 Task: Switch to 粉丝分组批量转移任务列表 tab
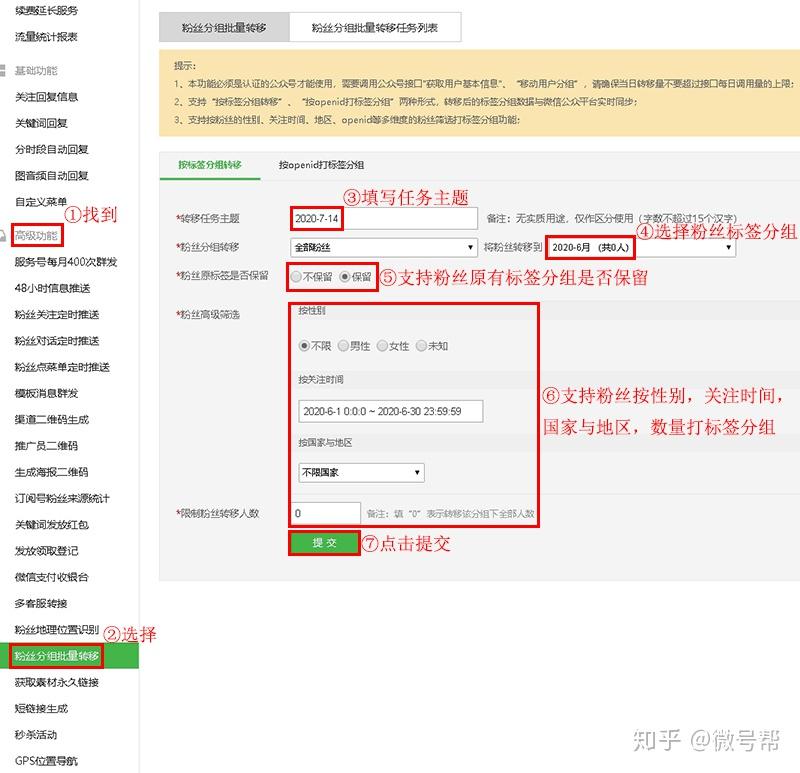pos(375,28)
